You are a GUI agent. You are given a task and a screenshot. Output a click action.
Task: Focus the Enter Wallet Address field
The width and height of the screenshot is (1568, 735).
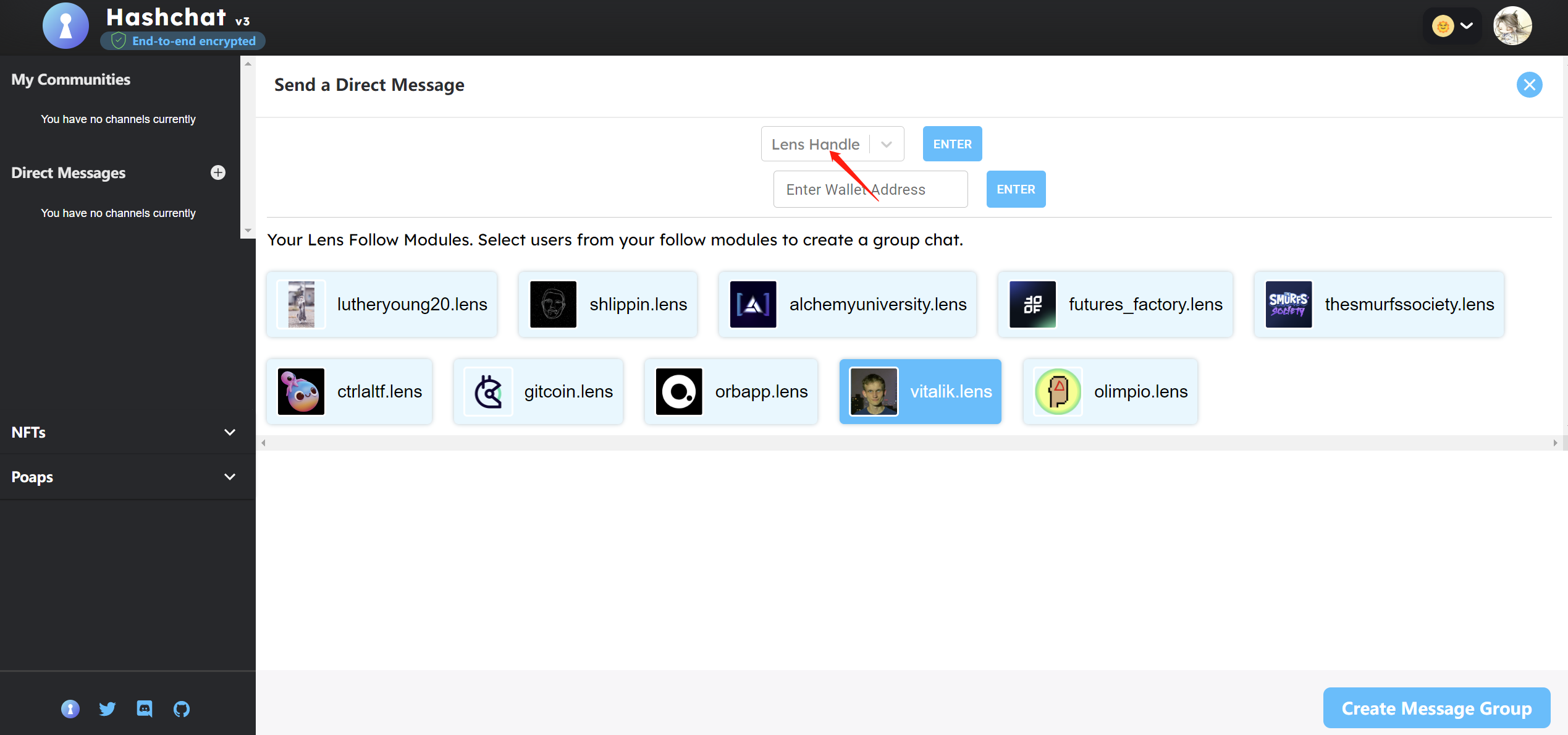pyautogui.click(x=870, y=189)
